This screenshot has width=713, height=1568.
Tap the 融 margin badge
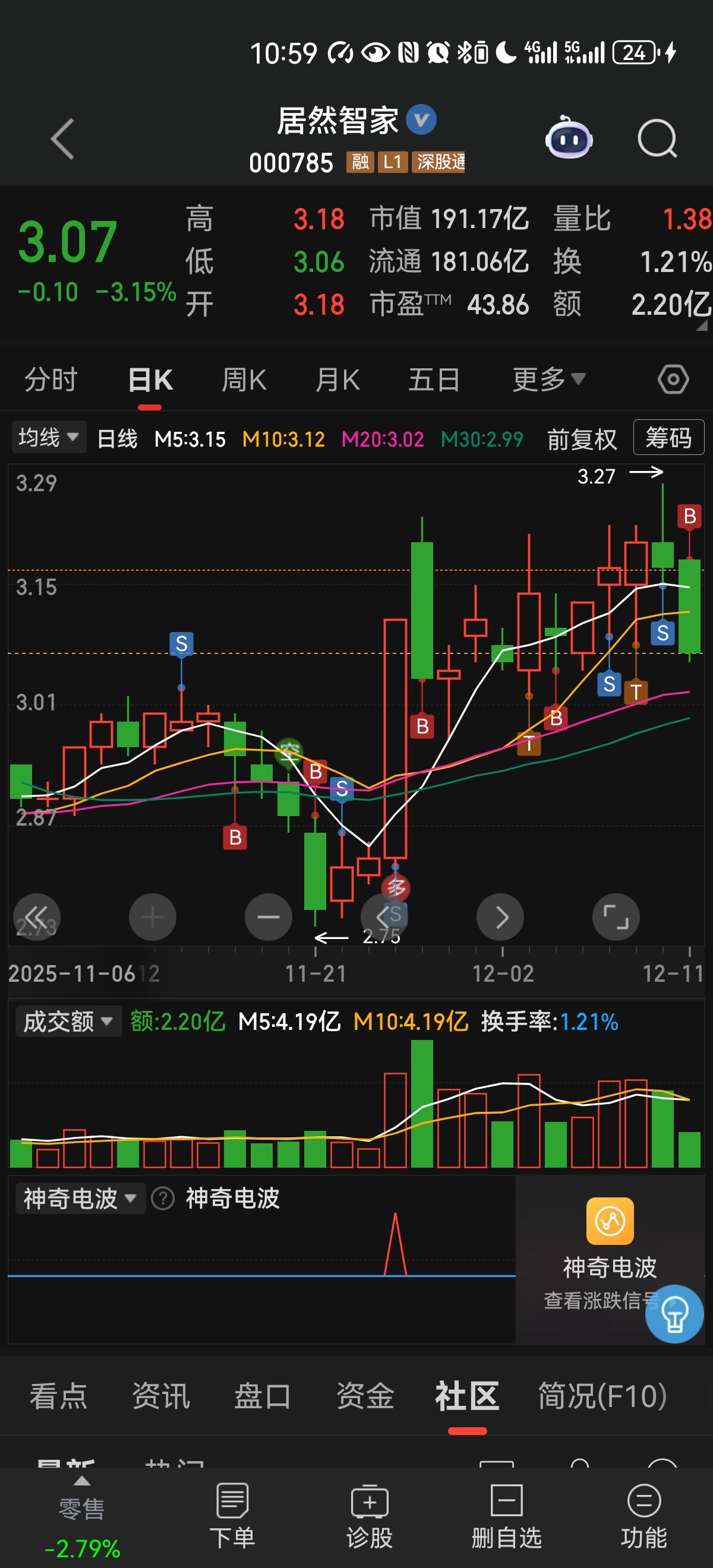pyautogui.click(x=361, y=162)
